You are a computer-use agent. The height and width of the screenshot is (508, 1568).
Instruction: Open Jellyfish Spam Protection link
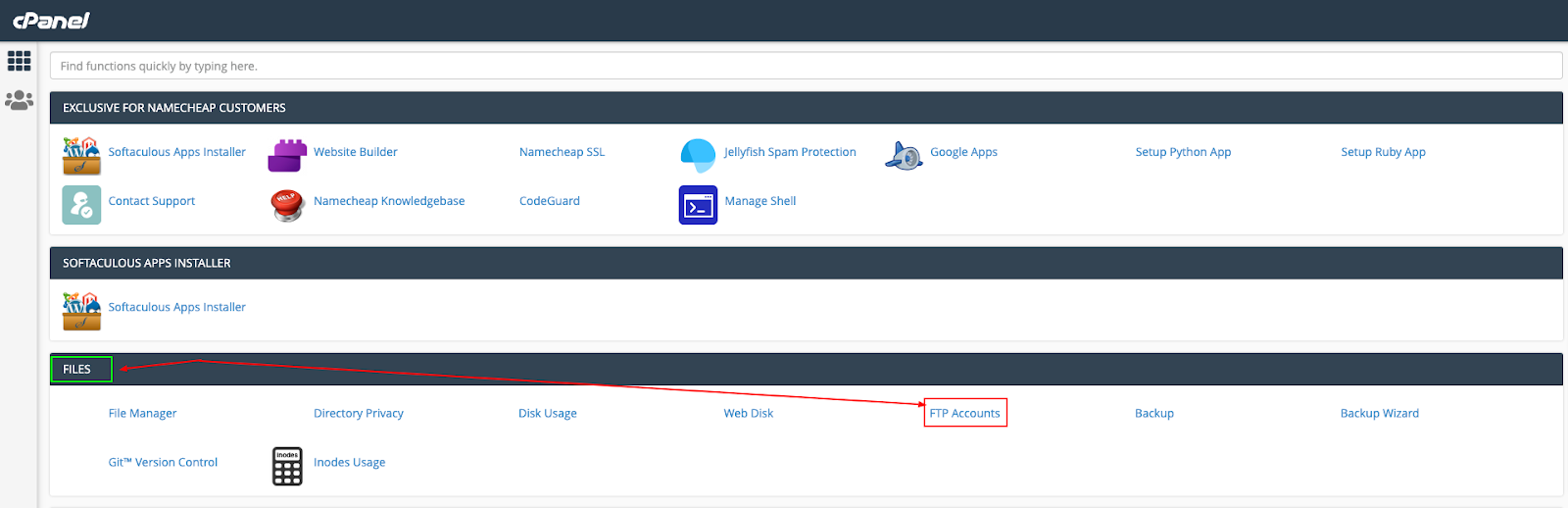(790, 152)
